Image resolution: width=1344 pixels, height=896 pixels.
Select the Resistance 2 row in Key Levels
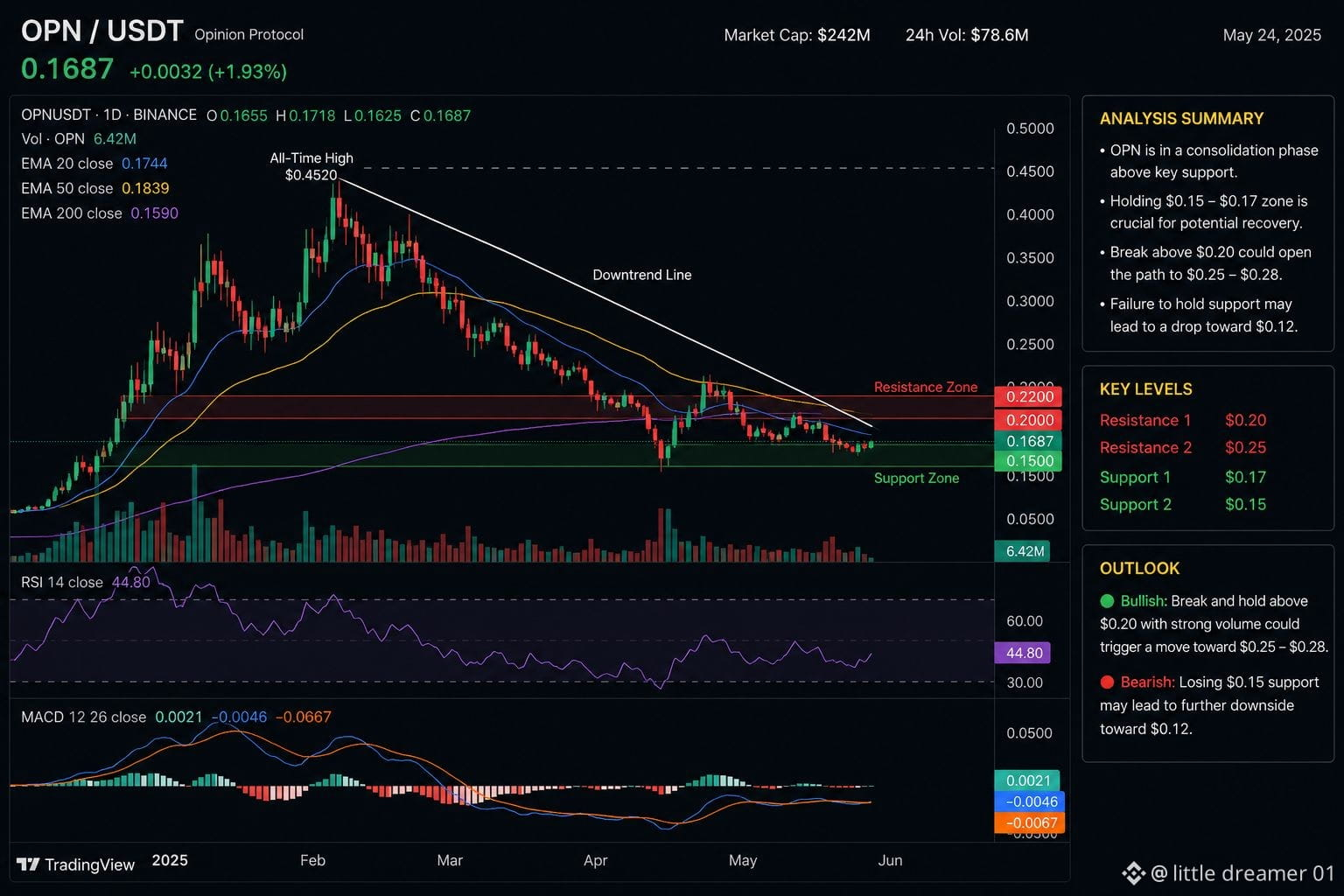1183,448
